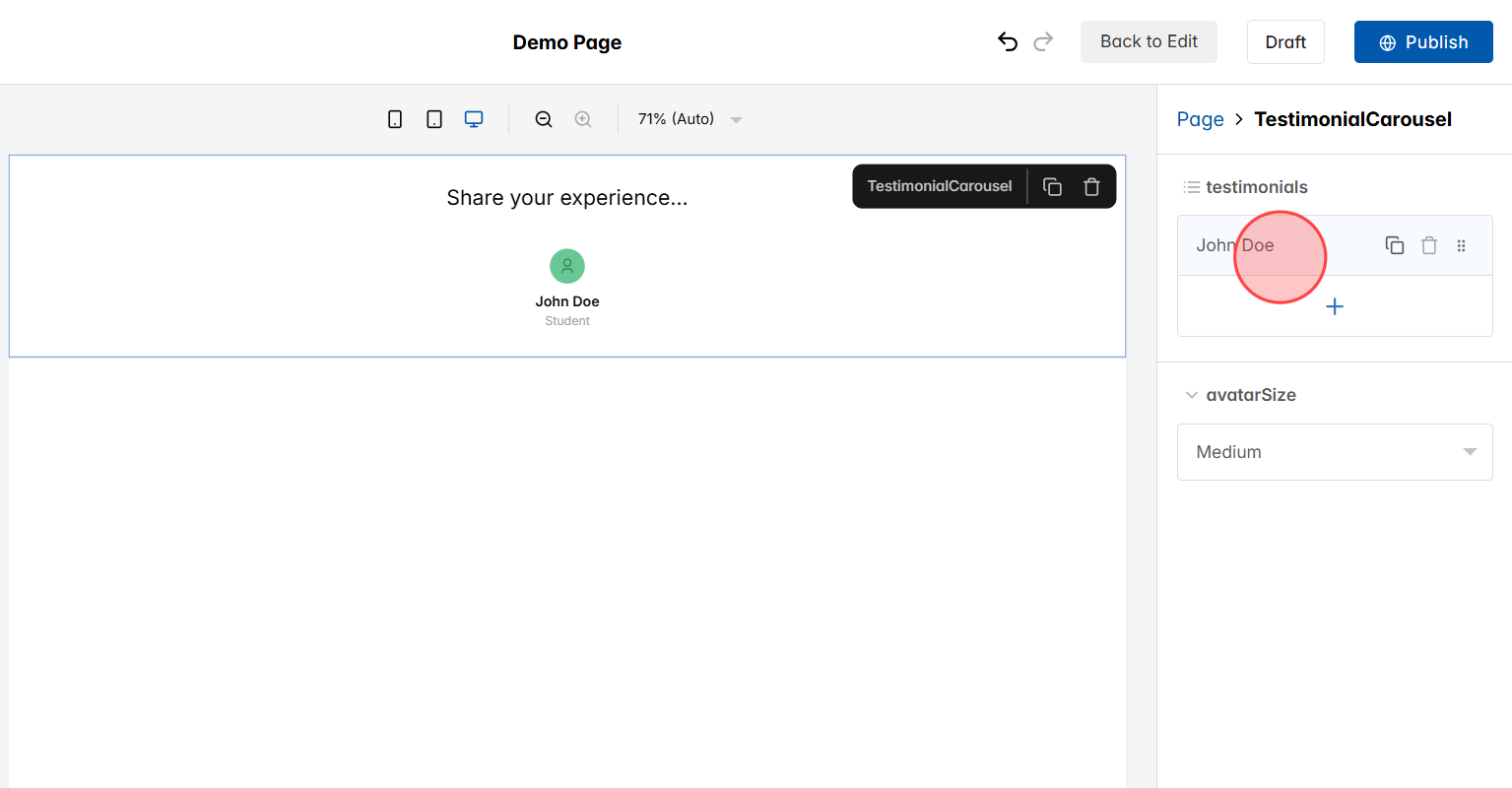
Task: Zoom in on the canvas
Action: pos(583,118)
